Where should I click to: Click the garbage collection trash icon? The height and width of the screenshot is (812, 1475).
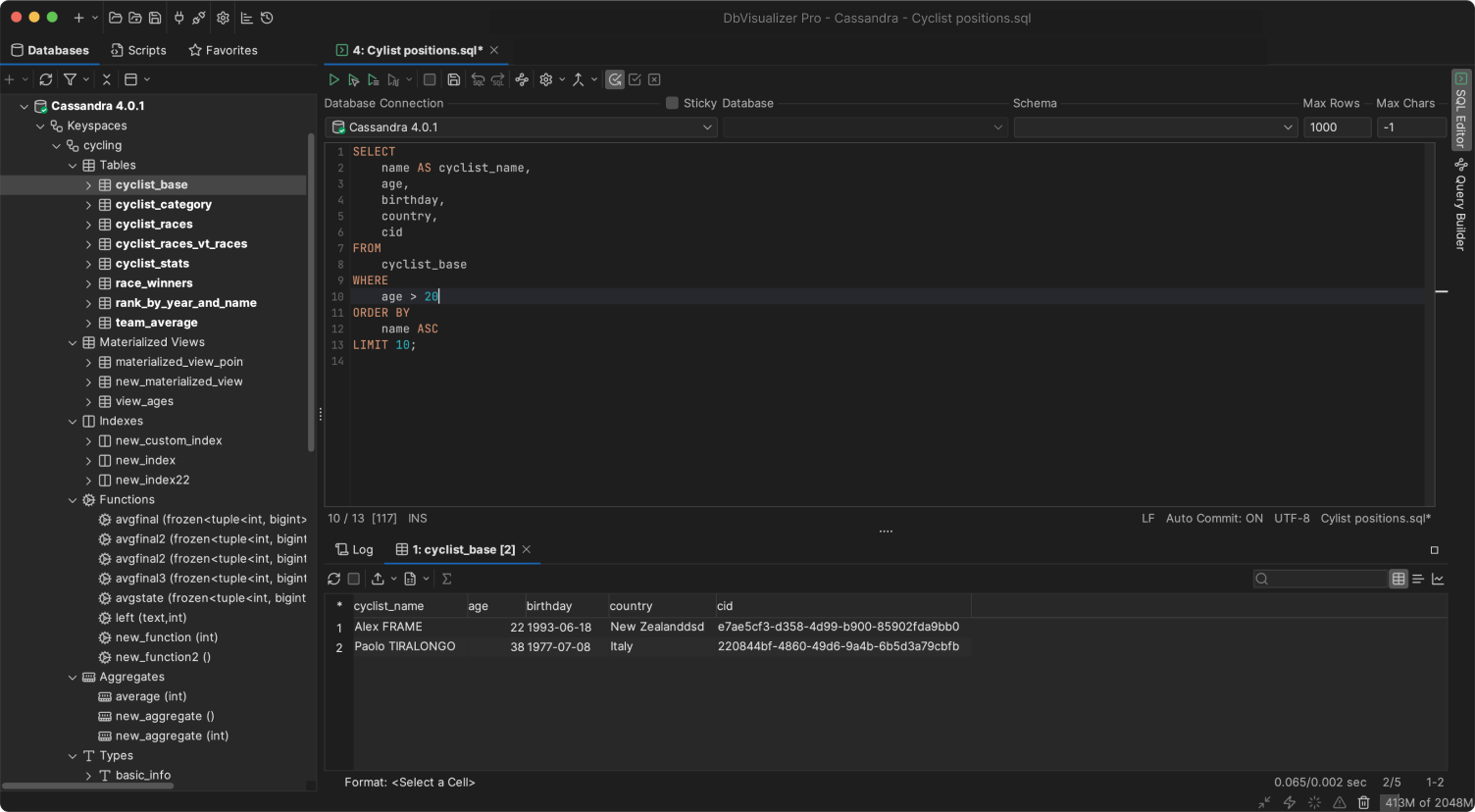pyautogui.click(x=1363, y=802)
